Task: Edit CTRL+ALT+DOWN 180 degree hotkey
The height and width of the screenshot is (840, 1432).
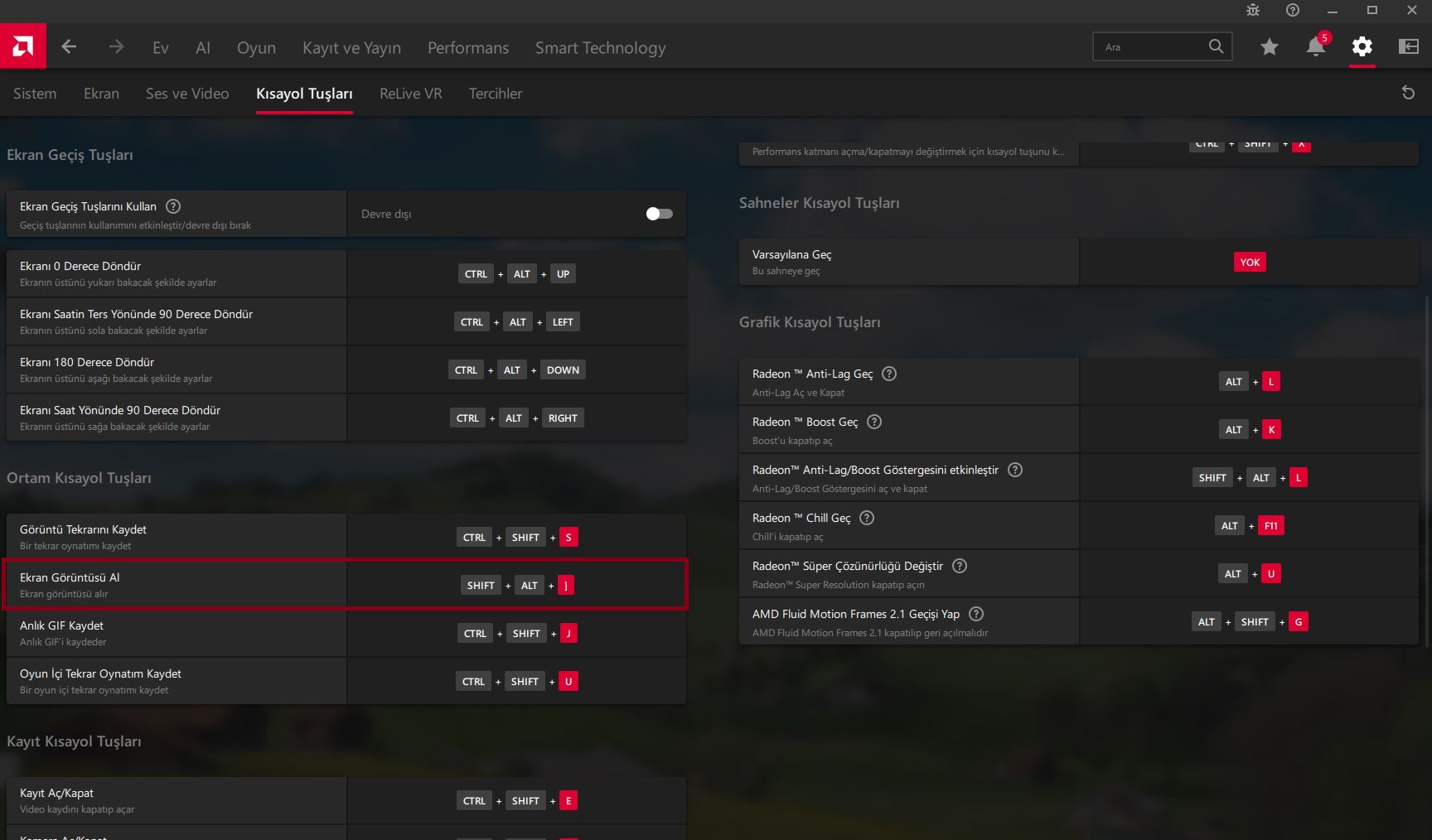Action: coord(516,369)
